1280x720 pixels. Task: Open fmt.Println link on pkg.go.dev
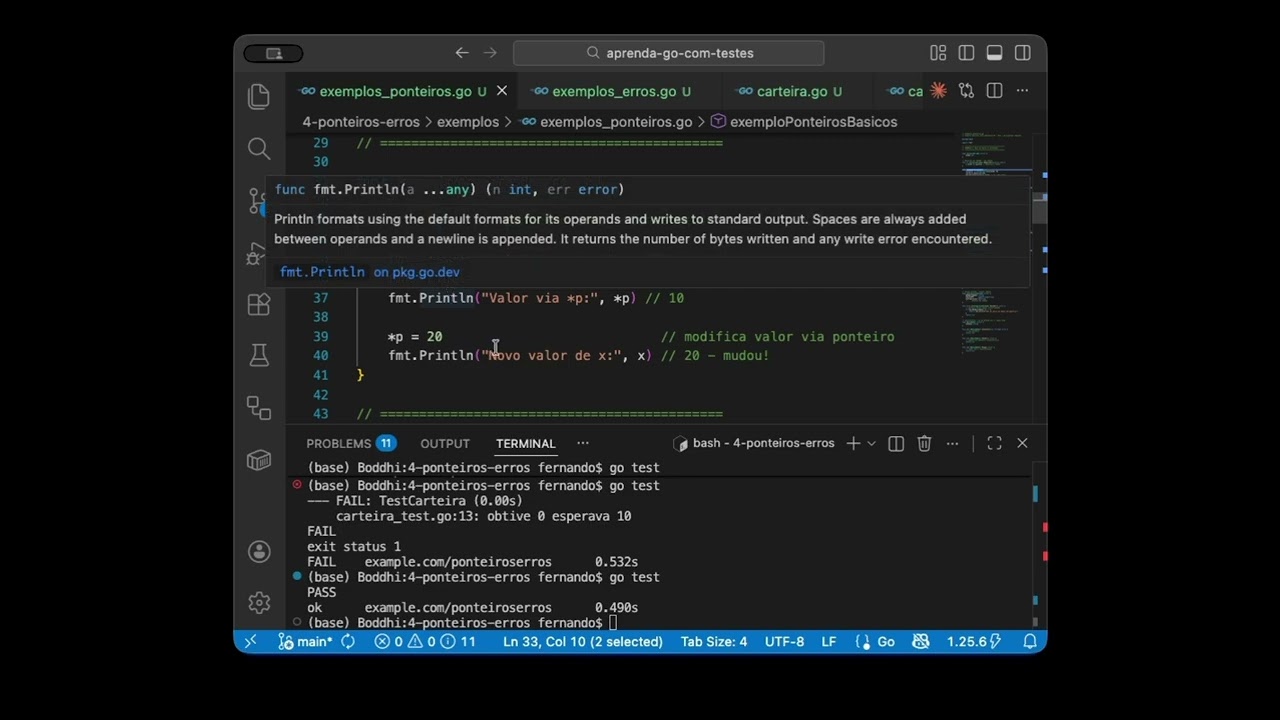370,272
